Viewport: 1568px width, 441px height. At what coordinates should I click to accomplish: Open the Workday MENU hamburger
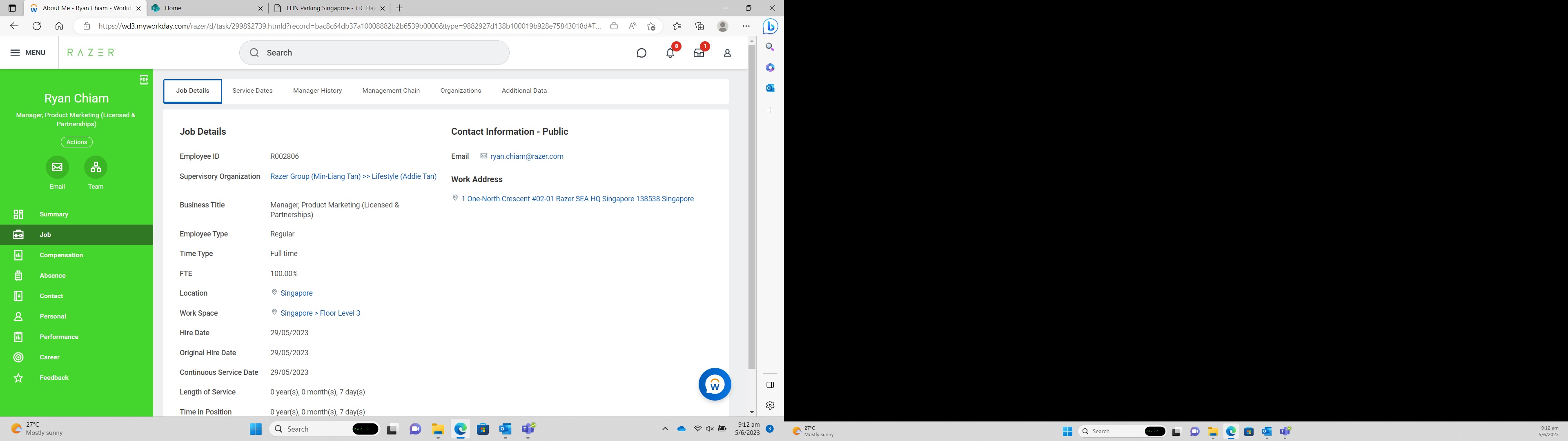click(28, 52)
